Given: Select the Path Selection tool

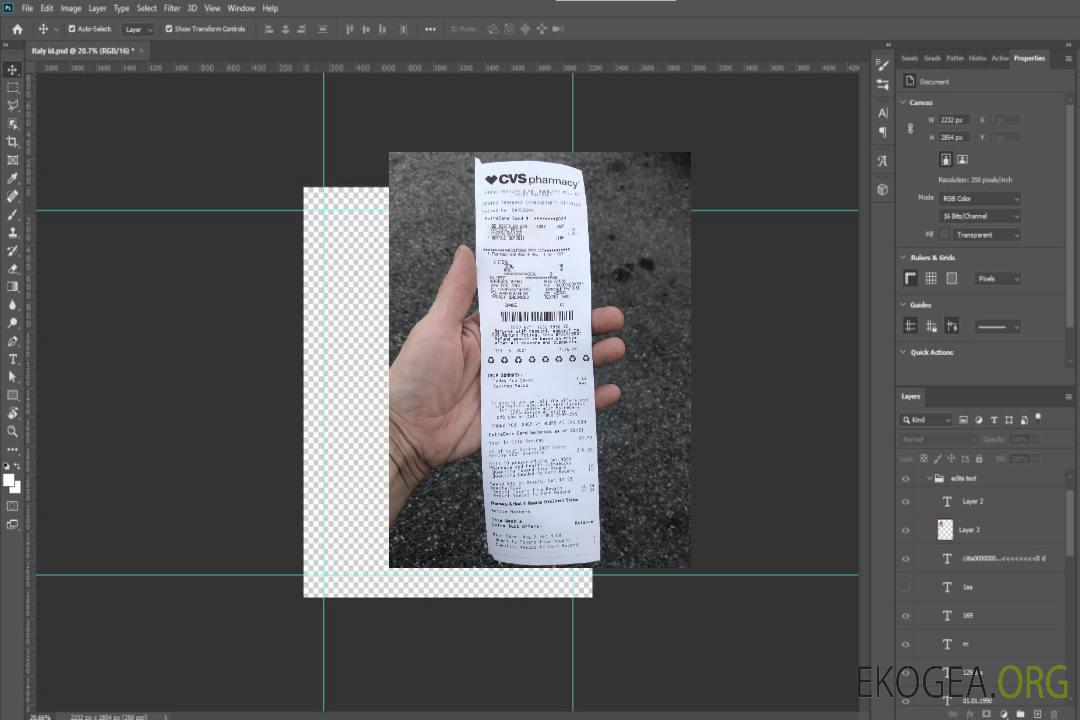Looking at the screenshot, I should point(12,377).
